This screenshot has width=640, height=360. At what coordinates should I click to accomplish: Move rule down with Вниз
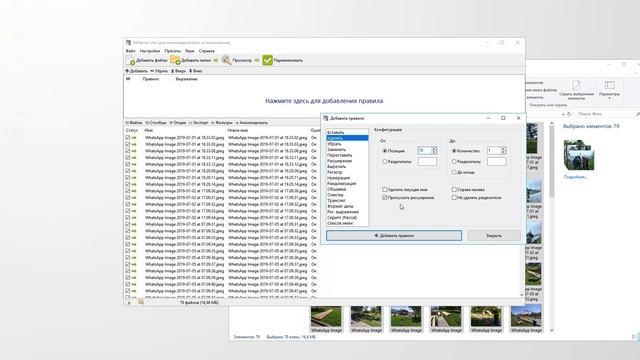196,71
